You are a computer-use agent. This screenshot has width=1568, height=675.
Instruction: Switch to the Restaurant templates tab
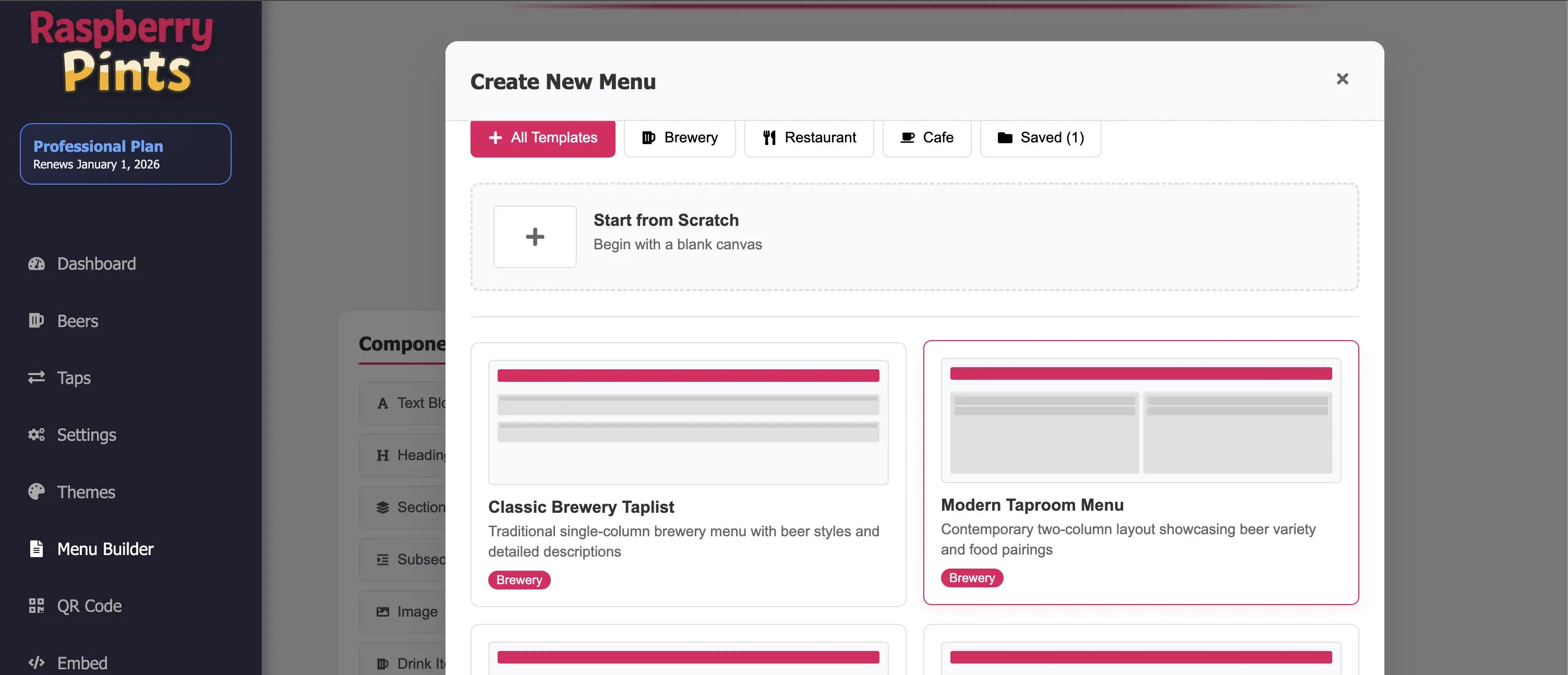pyautogui.click(x=809, y=138)
